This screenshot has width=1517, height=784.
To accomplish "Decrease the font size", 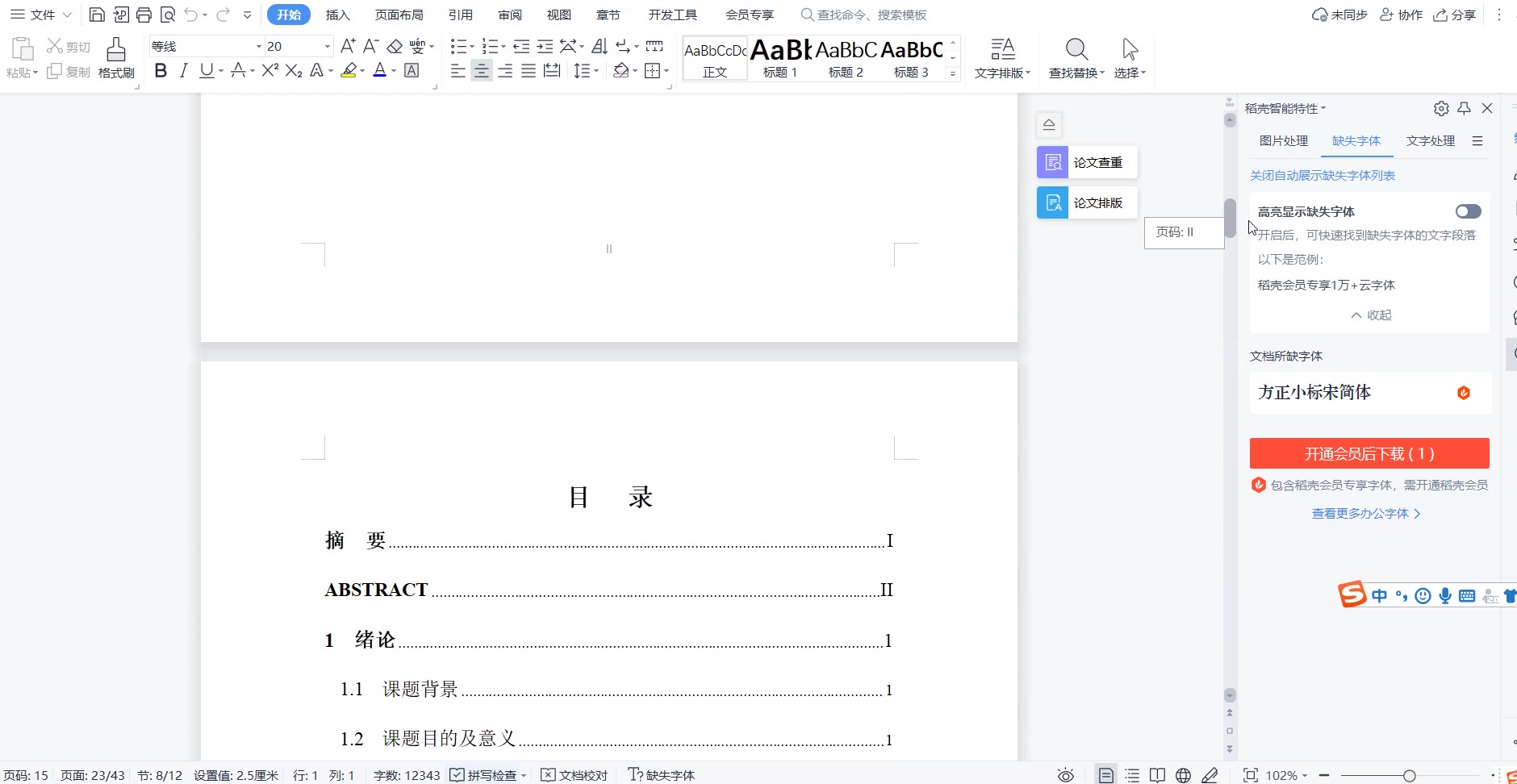I will pos(370,46).
